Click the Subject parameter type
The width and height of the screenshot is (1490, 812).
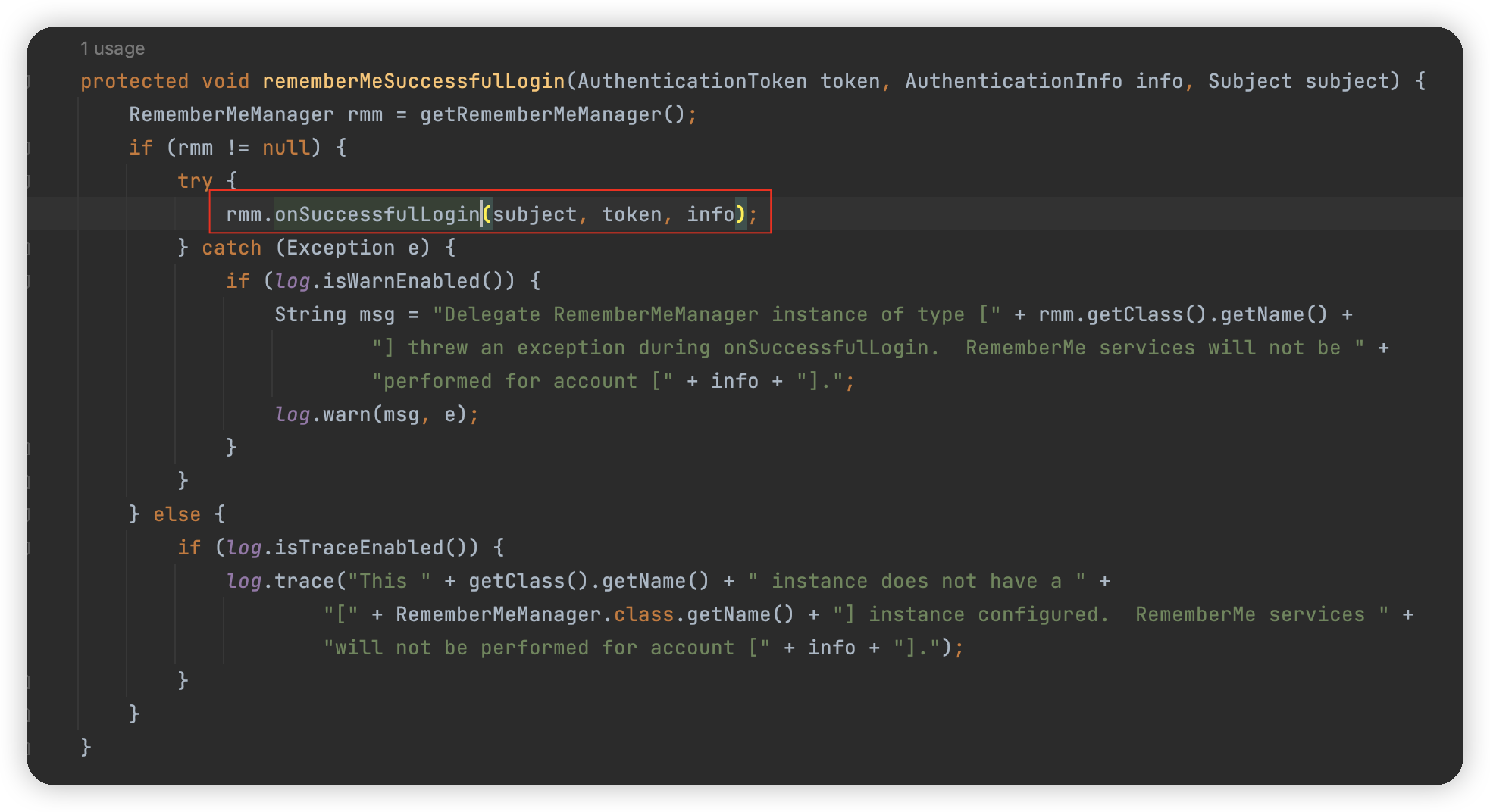(1250, 81)
